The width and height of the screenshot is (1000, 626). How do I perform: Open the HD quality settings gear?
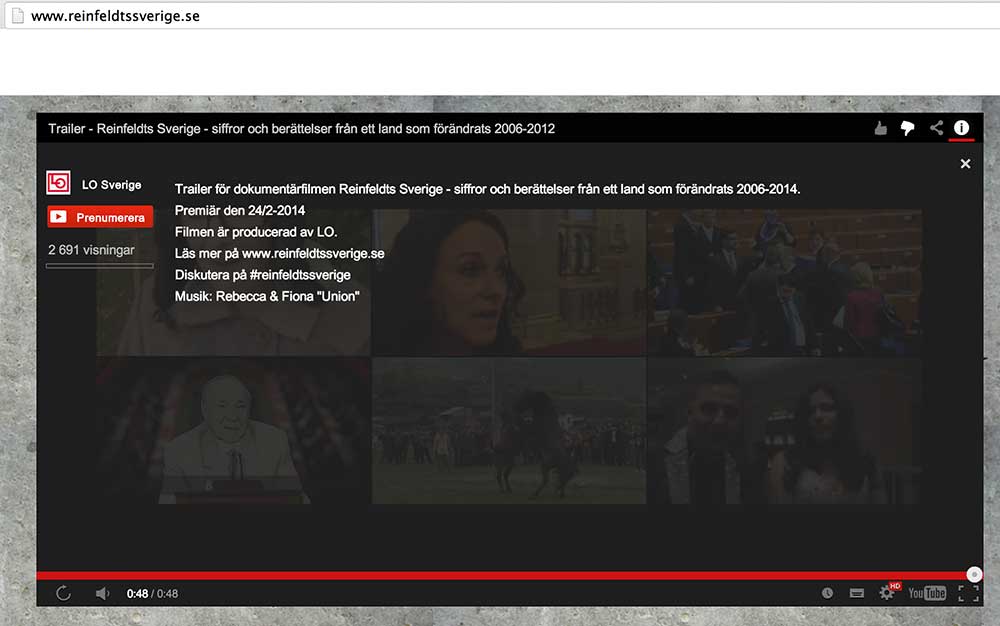click(887, 593)
